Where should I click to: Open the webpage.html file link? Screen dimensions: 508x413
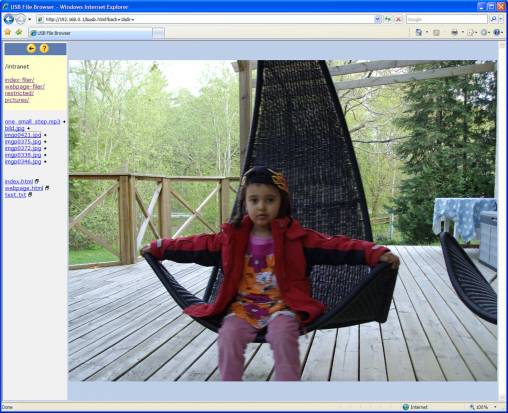[x=24, y=188]
